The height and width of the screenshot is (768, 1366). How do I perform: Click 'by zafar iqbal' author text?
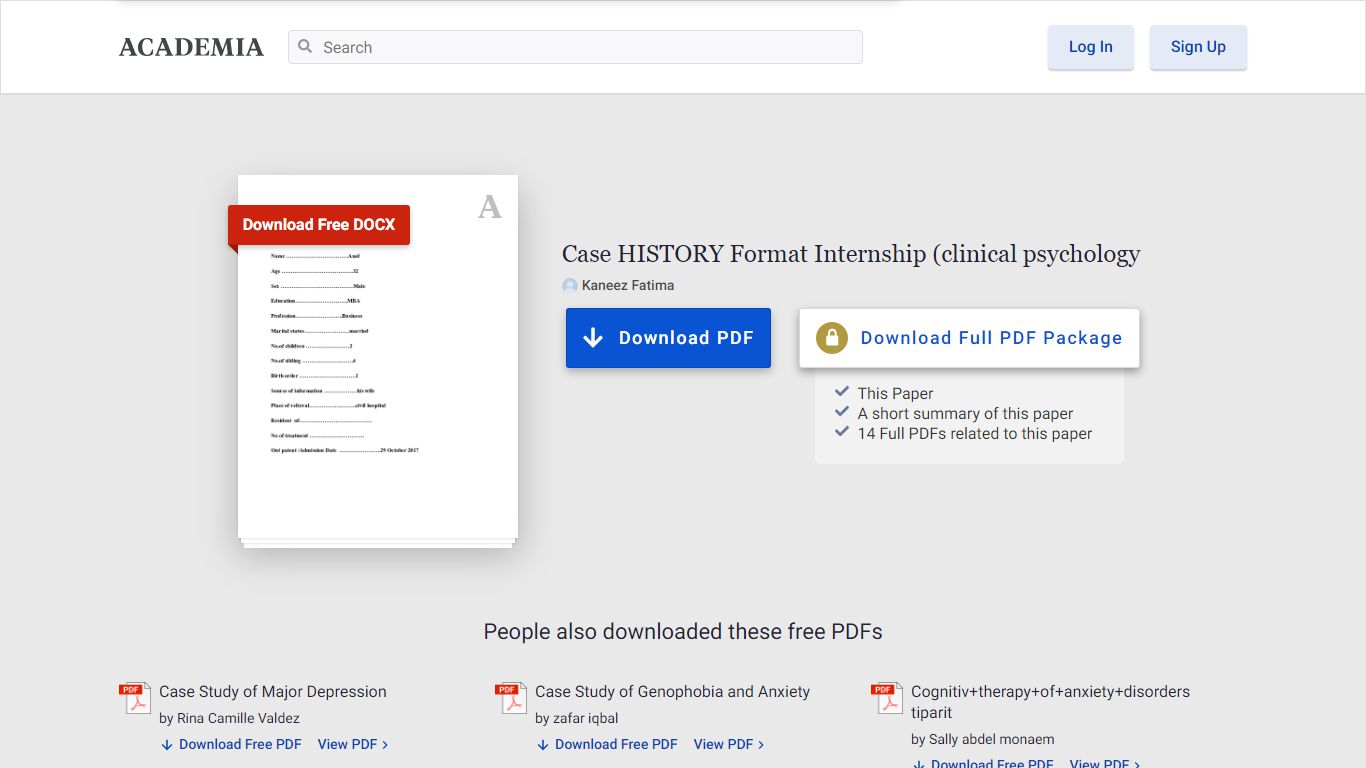pos(577,718)
